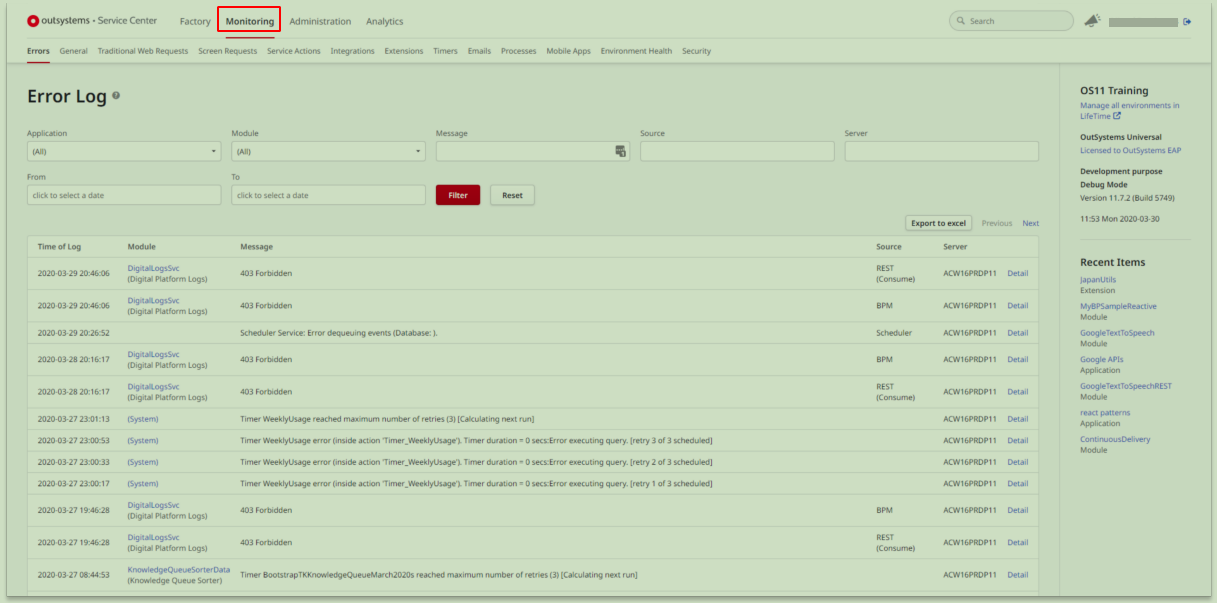Click the logout icon in the top-right corner

click(x=1189, y=20)
